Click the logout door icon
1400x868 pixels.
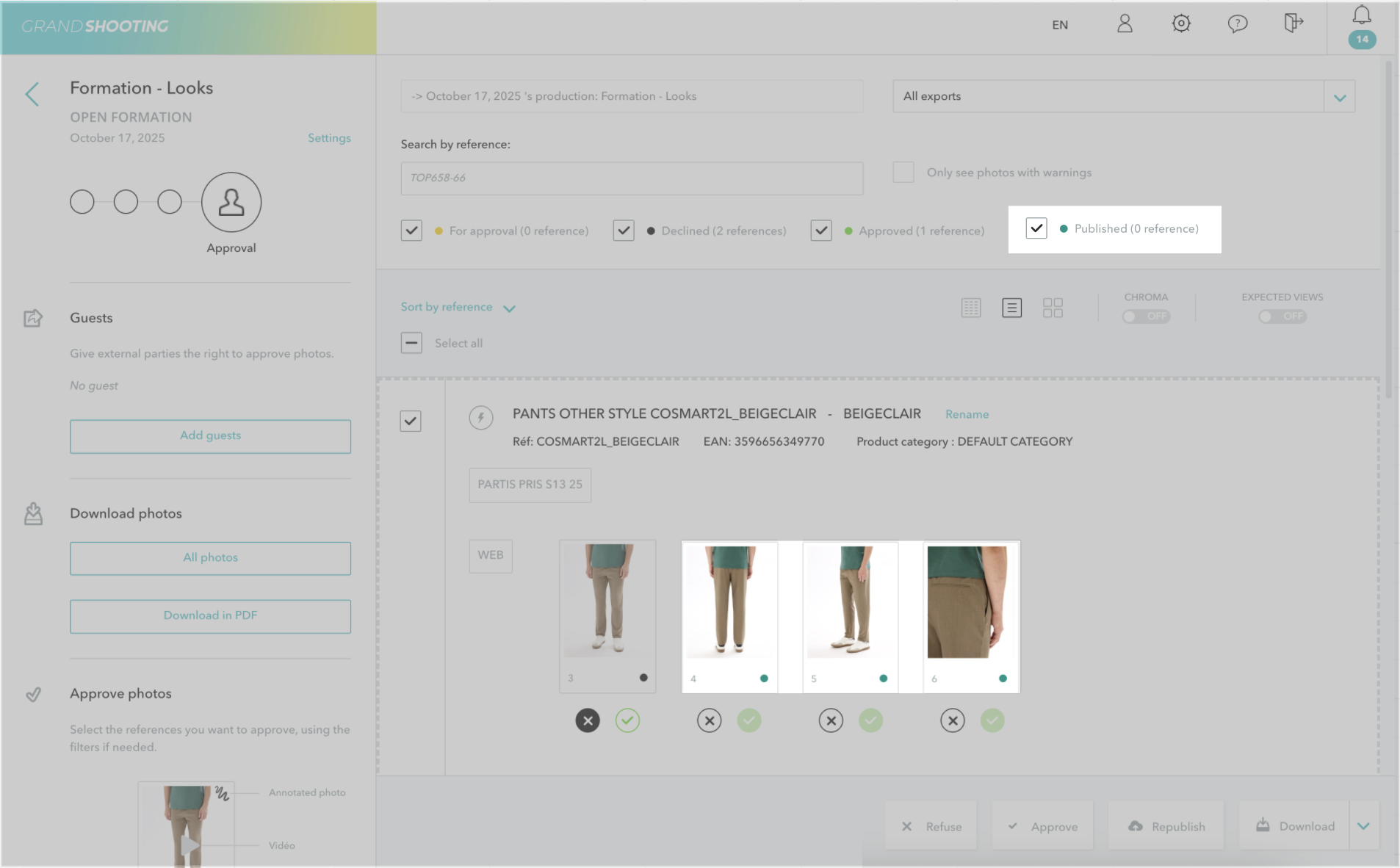click(x=1293, y=23)
